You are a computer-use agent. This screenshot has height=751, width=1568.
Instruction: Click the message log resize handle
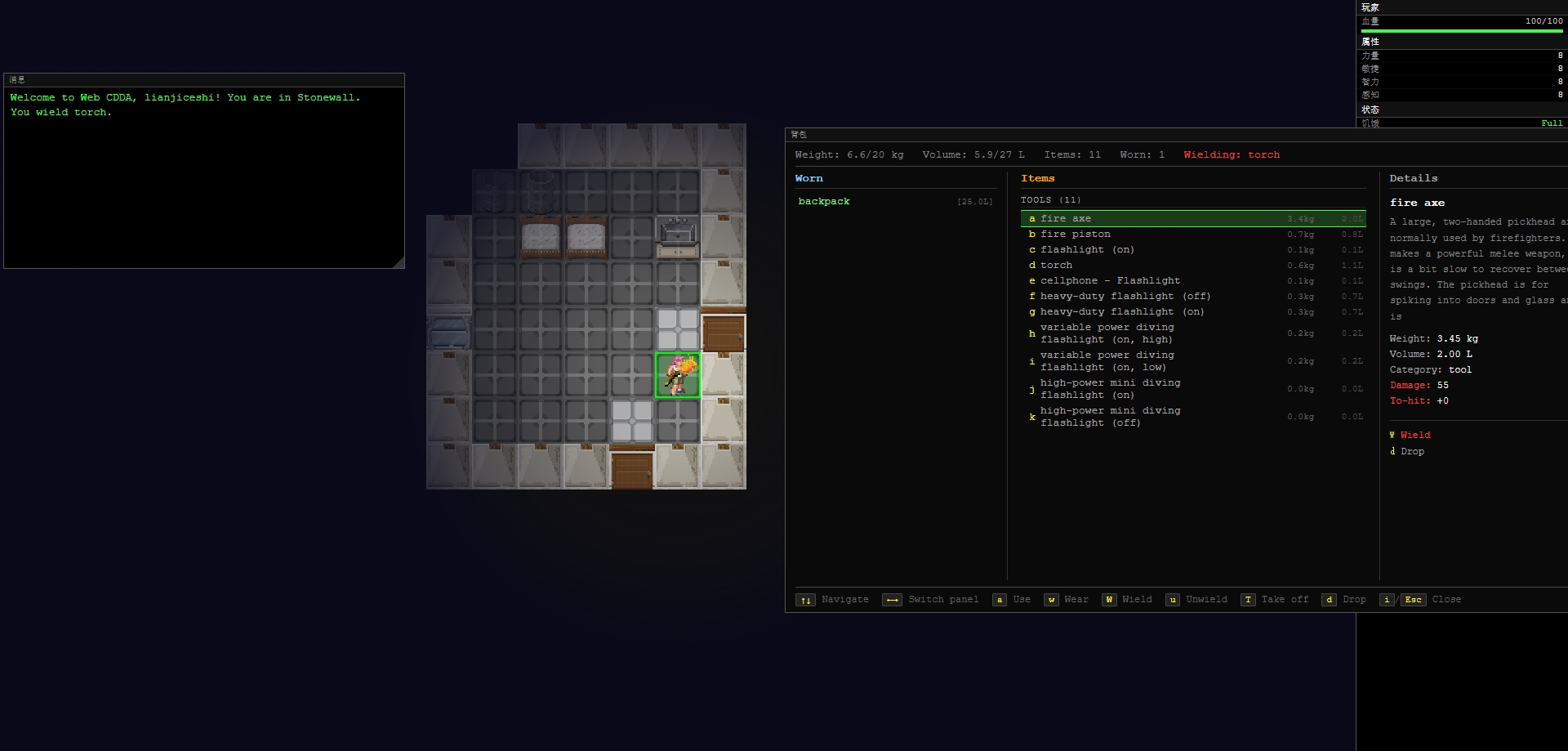(399, 262)
